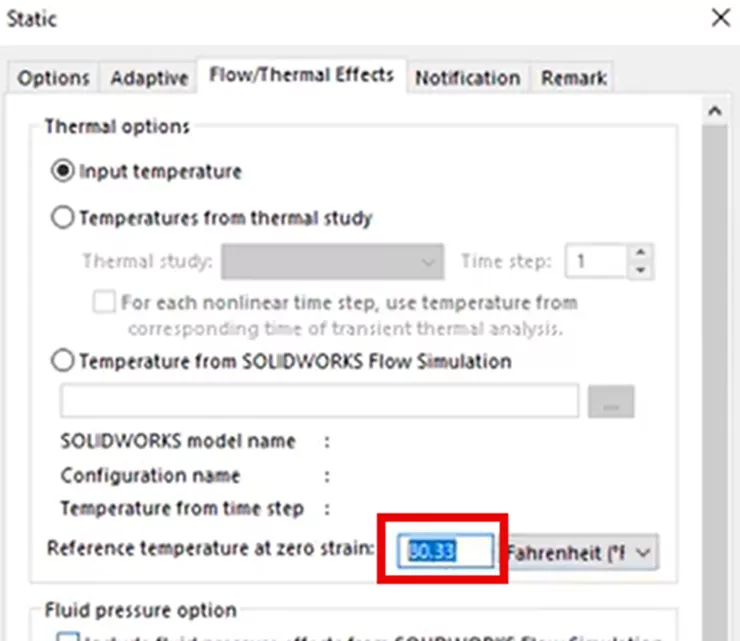The image size is (740, 641).
Task: Click the browse ellipsis button
Action: 611,401
